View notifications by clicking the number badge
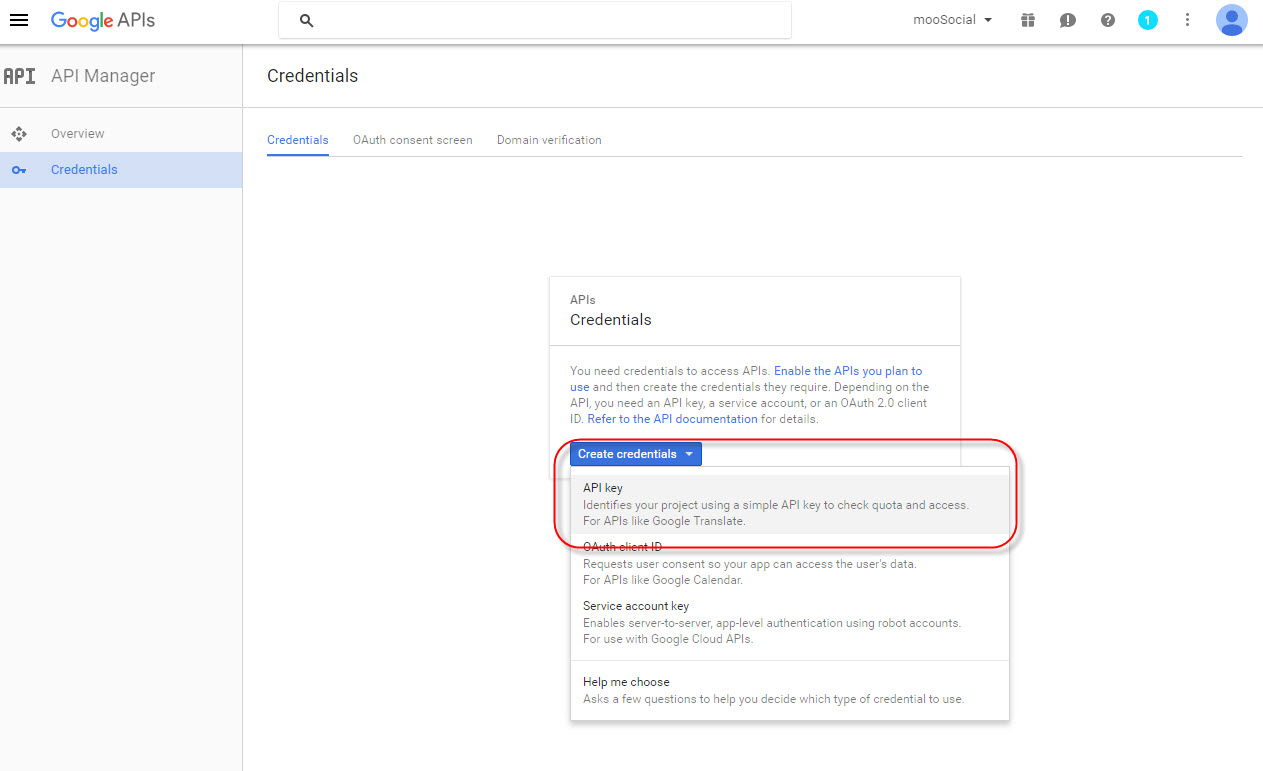 [1148, 20]
